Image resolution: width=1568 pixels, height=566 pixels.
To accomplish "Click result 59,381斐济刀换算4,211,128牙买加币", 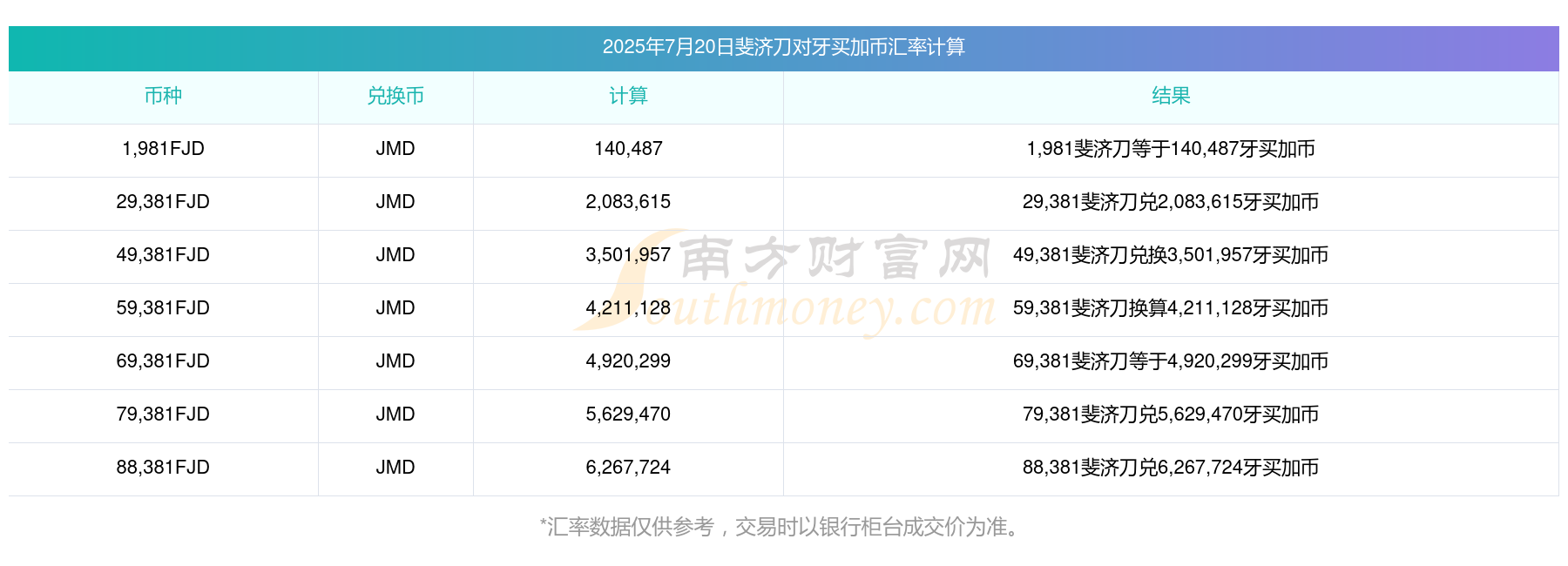I will 1171,308.
